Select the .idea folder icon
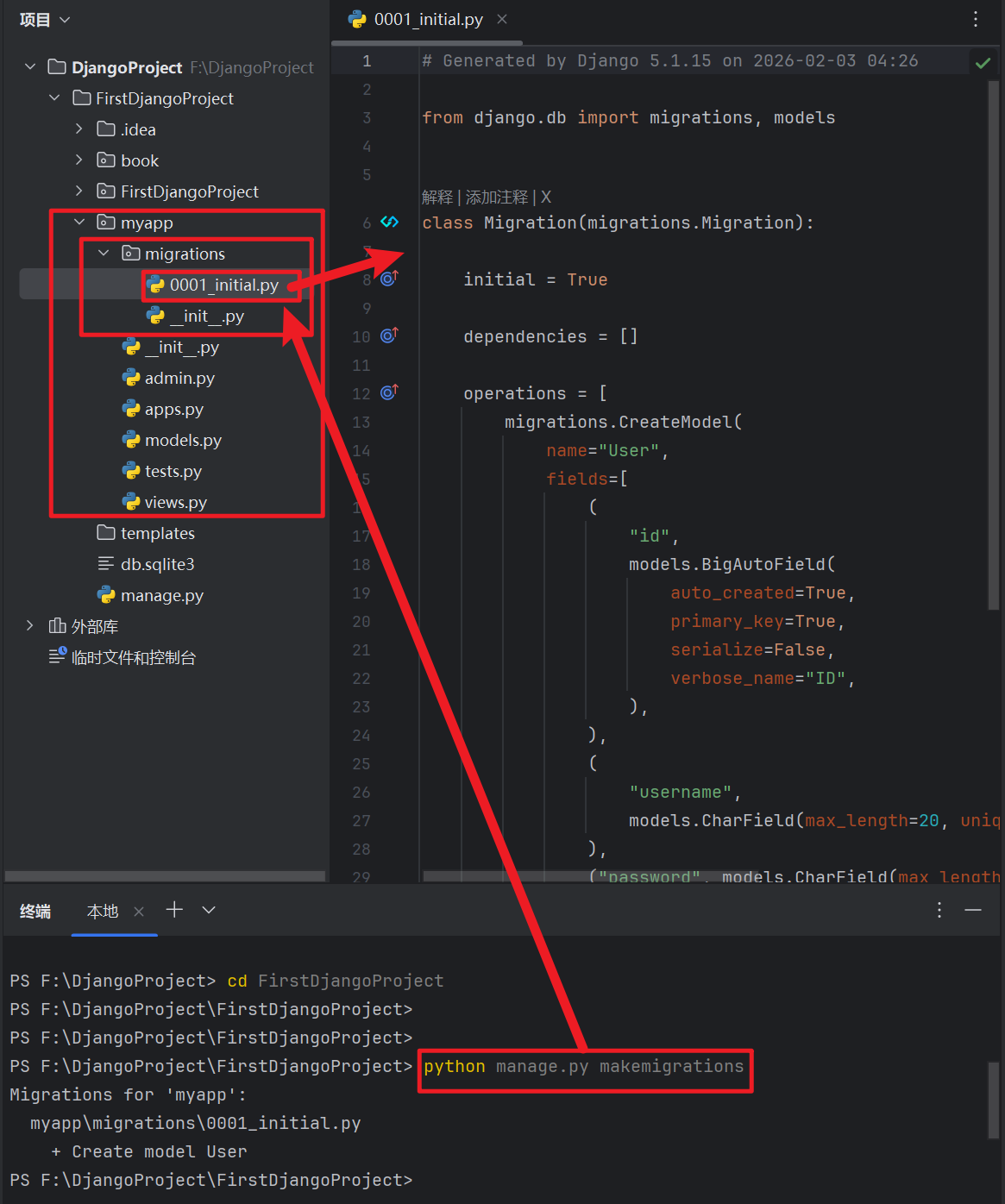Screen dimensions: 1005x1204 (x=106, y=129)
